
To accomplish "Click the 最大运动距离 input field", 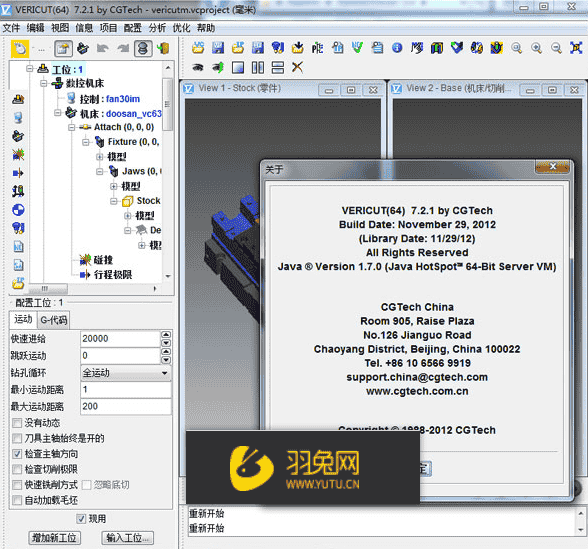I will (126, 406).
